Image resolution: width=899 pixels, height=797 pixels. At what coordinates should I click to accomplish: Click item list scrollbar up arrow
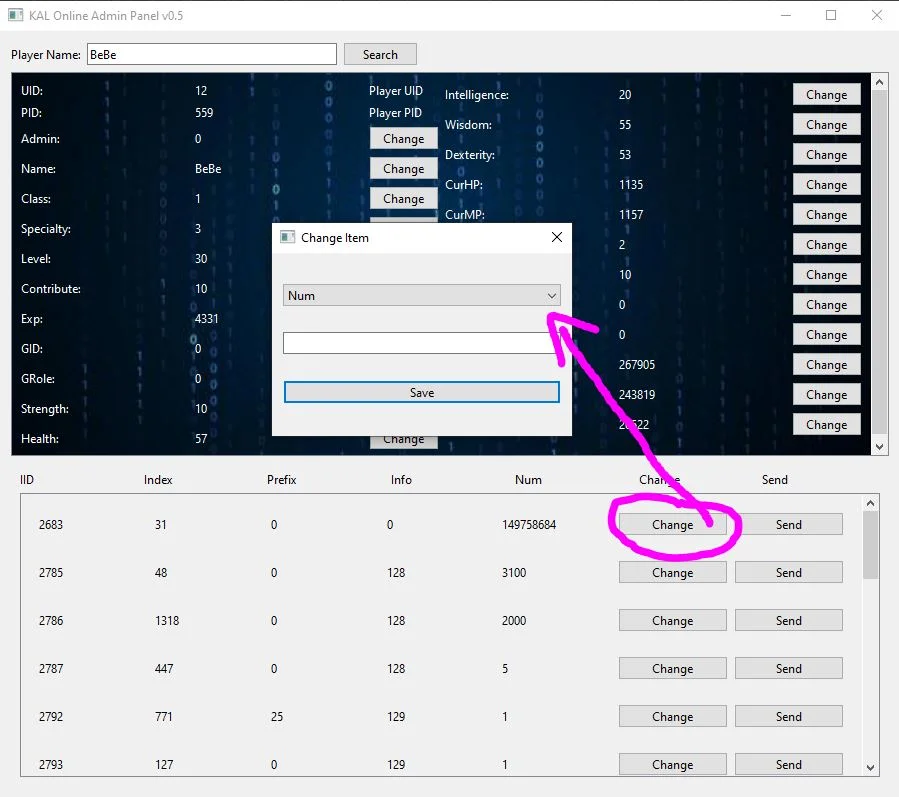[x=870, y=503]
